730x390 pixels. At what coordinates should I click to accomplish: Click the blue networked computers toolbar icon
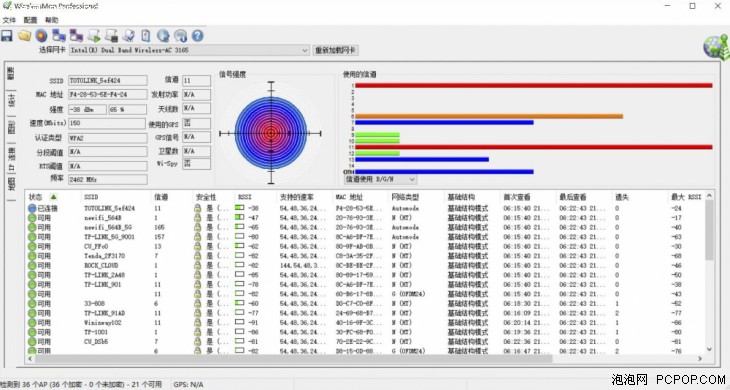point(59,35)
